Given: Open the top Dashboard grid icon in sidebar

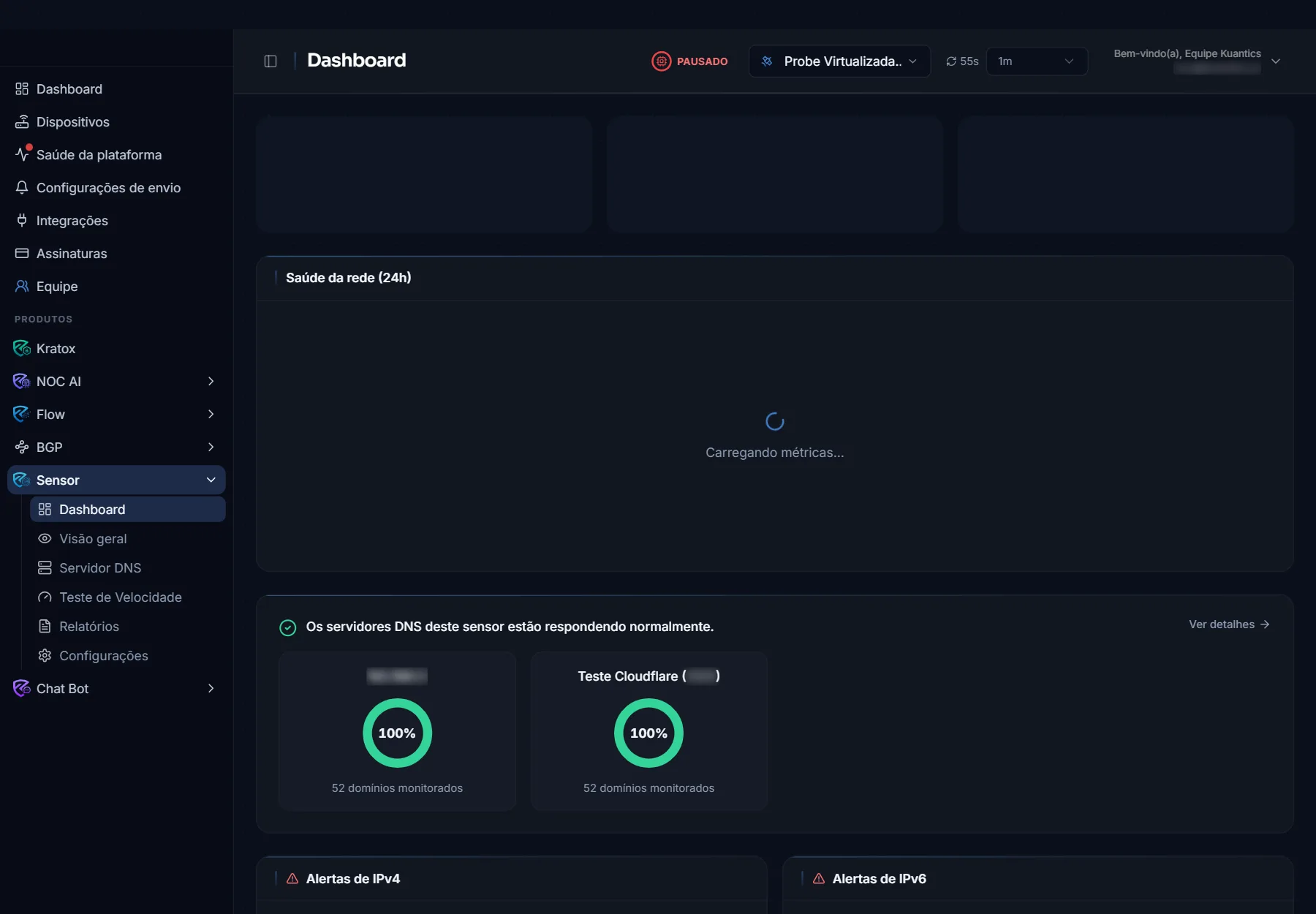Looking at the screenshot, I should (22, 89).
